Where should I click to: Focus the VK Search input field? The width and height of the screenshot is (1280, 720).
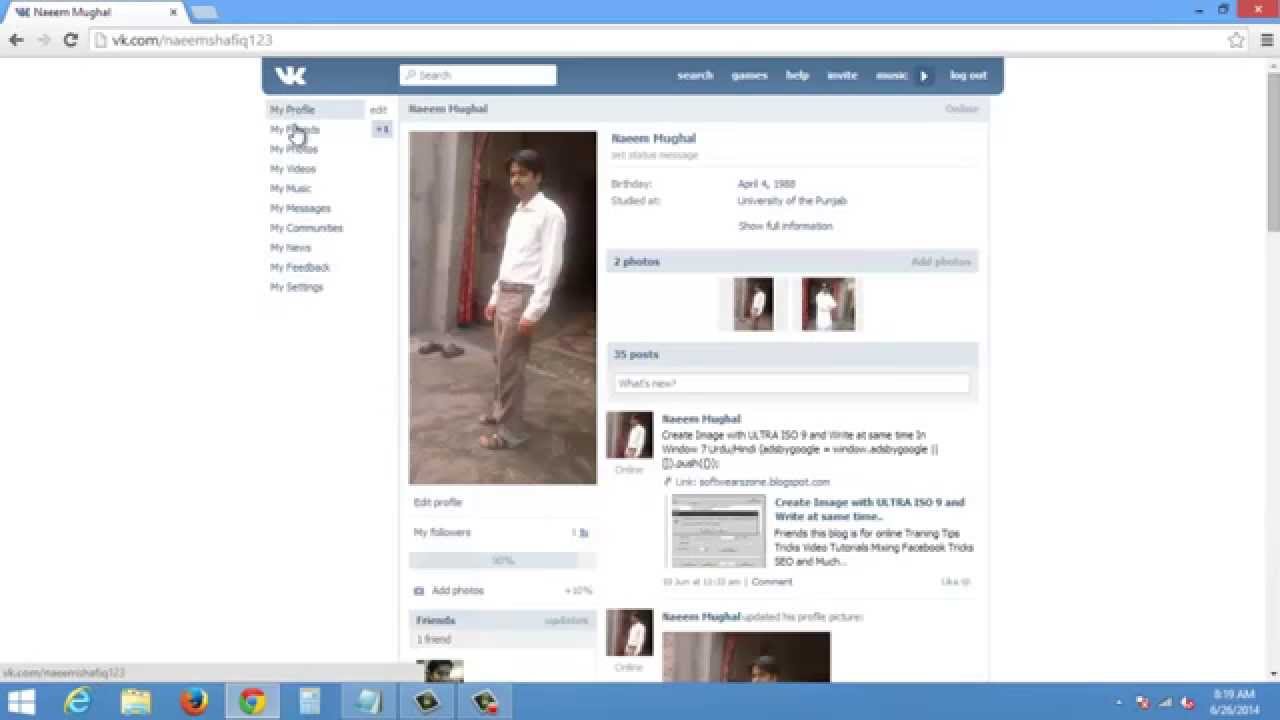click(x=478, y=75)
